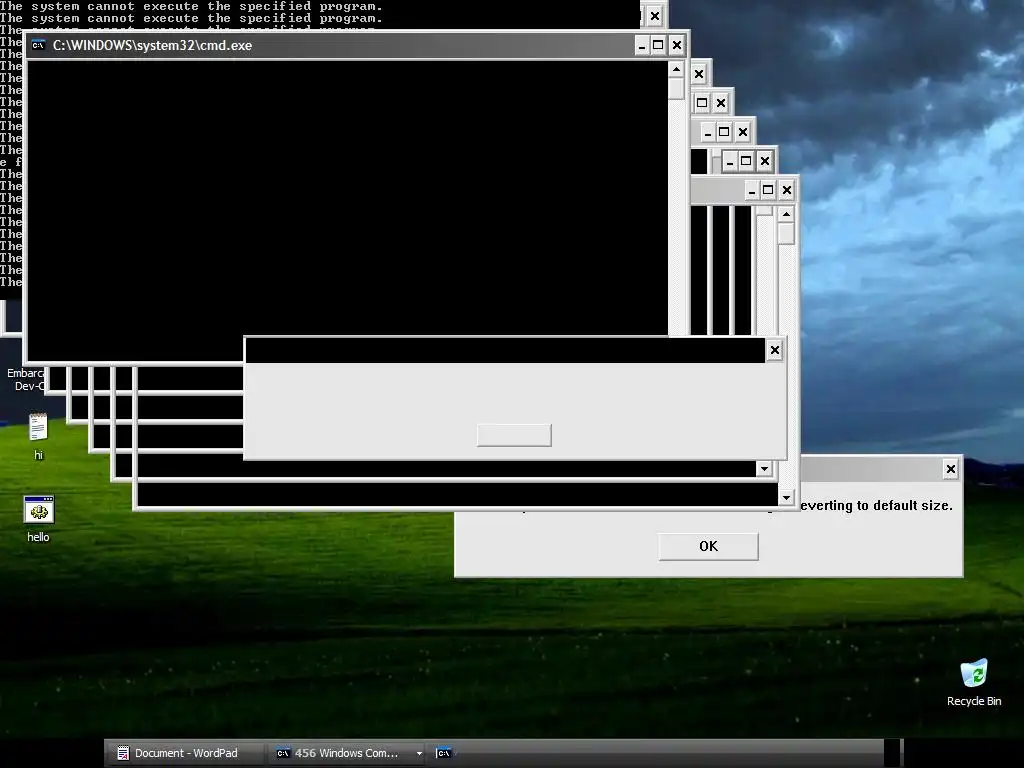Click the cmd.exe window title text

pos(152,45)
